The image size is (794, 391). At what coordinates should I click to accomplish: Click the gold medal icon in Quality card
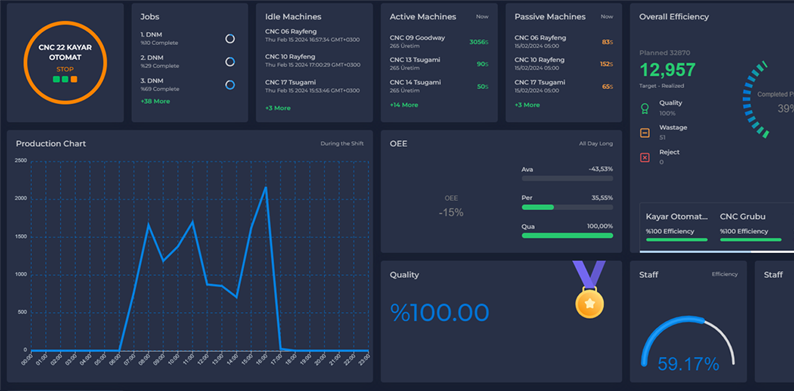coord(589,290)
